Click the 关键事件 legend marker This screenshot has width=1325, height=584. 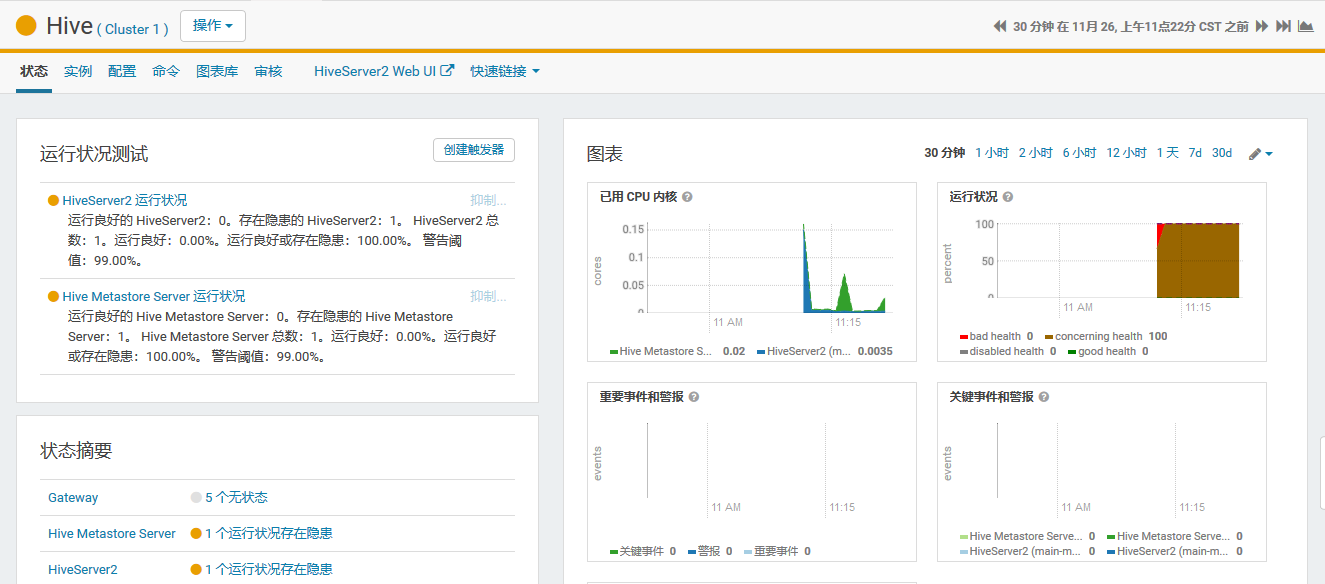click(x=614, y=552)
